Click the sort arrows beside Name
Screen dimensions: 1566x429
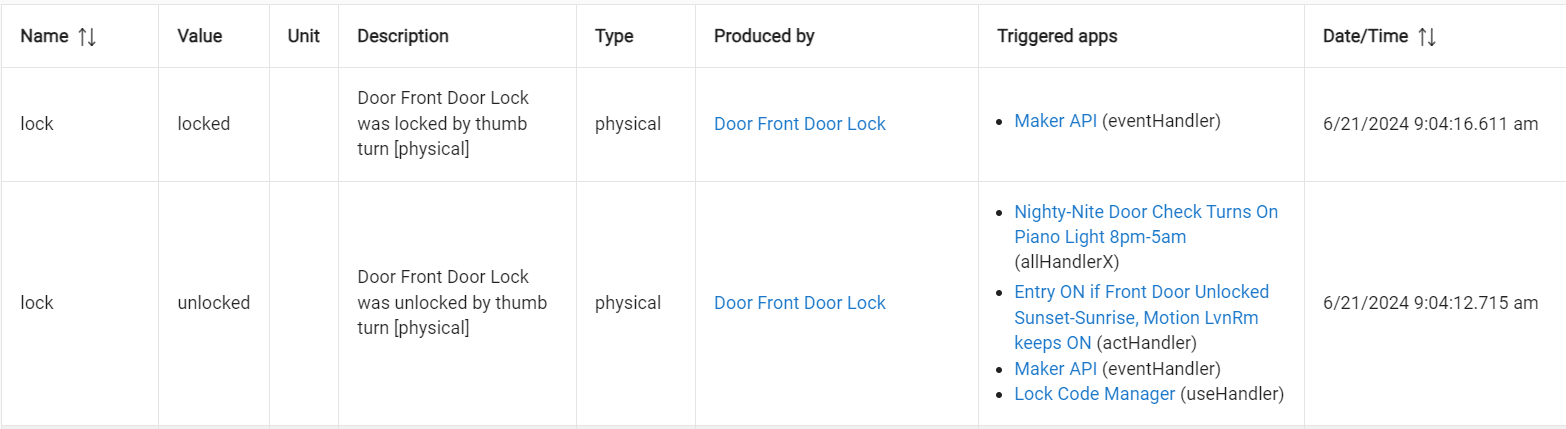pyautogui.click(x=87, y=36)
